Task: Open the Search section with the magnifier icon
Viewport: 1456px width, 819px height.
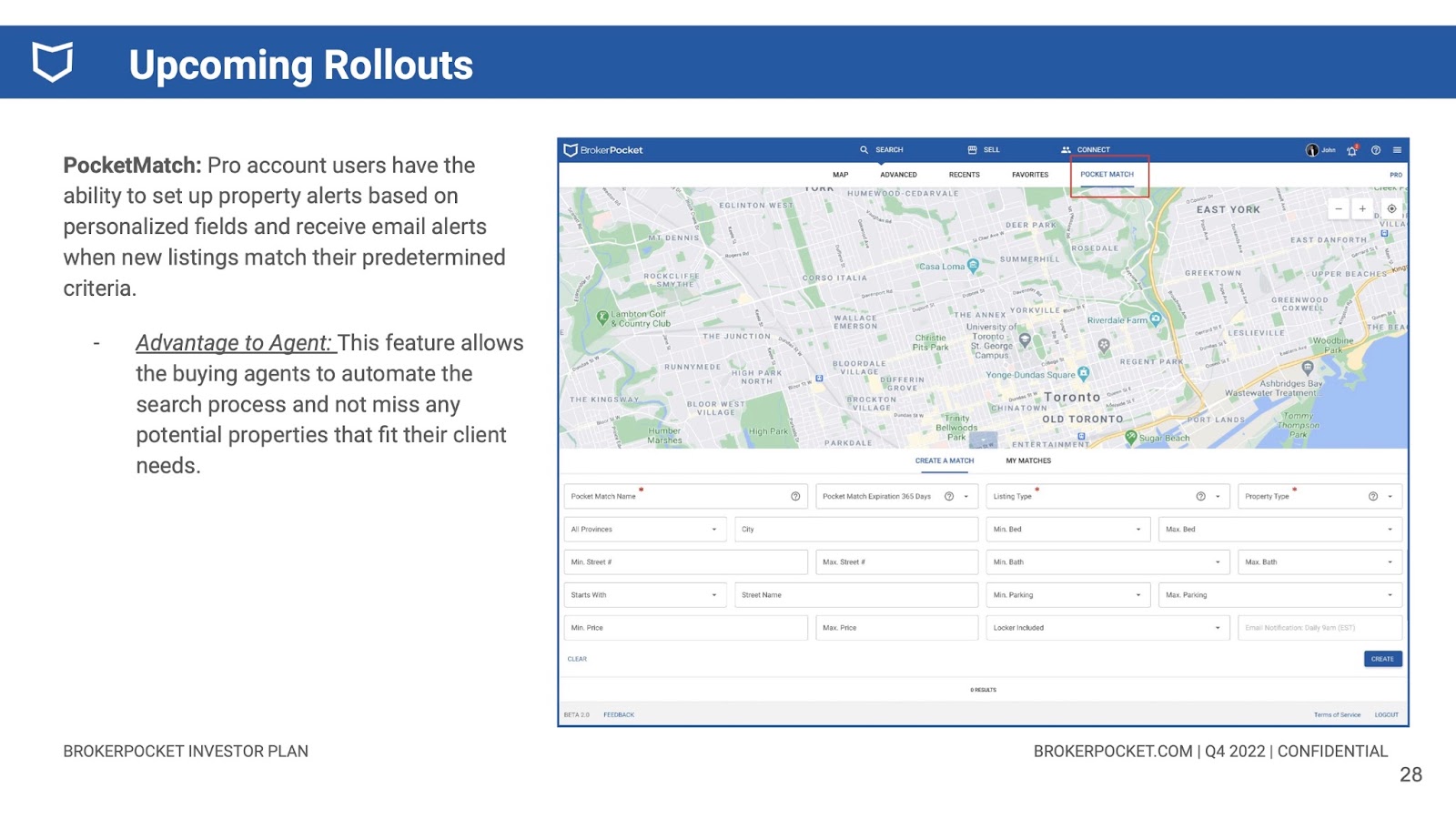Action: [881, 150]
